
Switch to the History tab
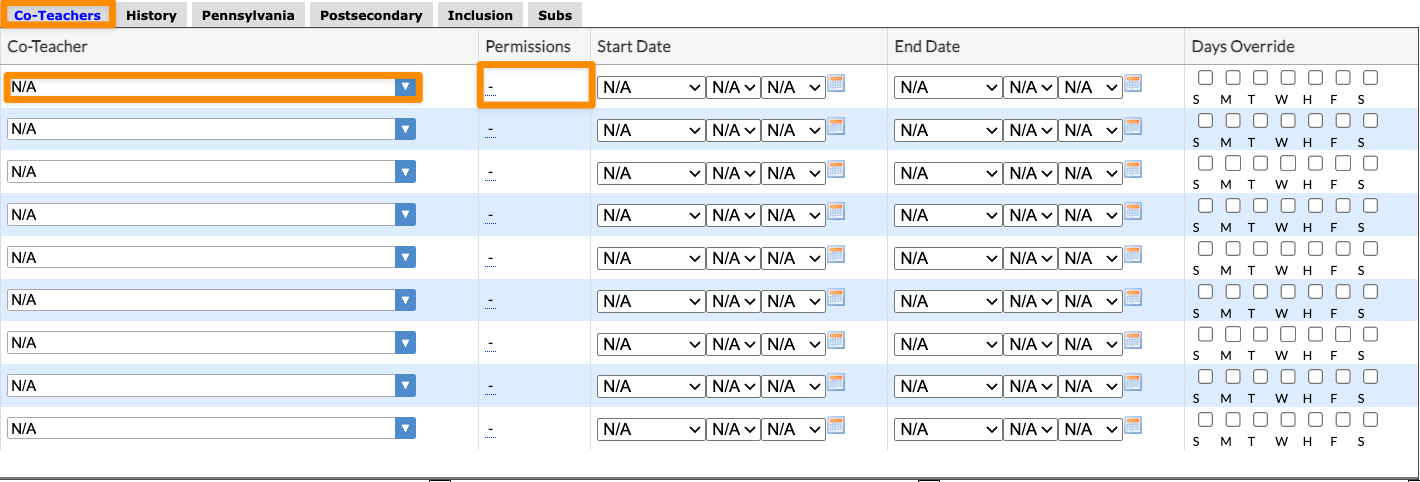point(151,15)
